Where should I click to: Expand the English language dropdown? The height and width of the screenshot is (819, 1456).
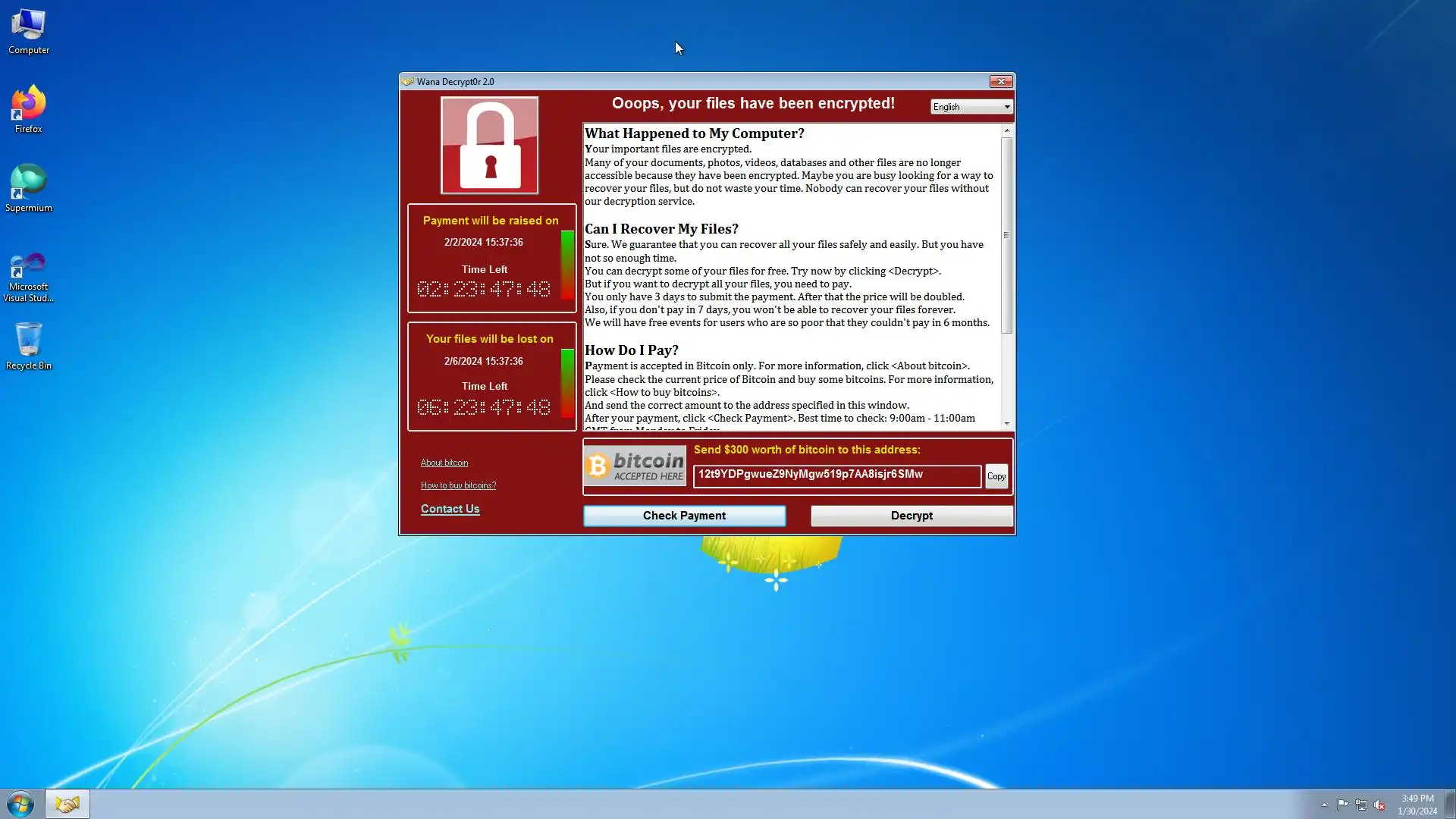tap(971, 107)
